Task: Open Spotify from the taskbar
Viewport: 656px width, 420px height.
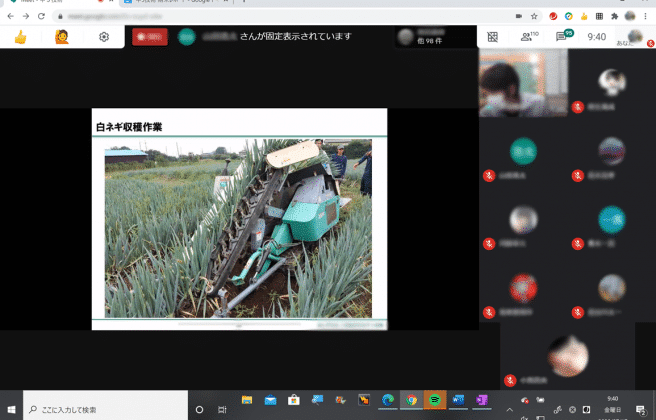Action: pyautogui.click(x=434, y=400)
